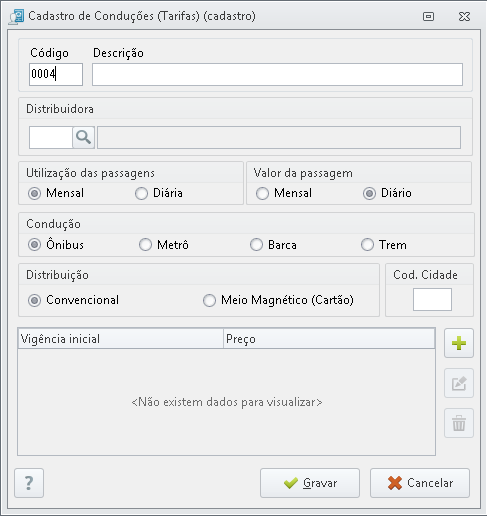Open help with the question mark button
The width and height of the screenshot is (487, 517).
pos(29,483)
